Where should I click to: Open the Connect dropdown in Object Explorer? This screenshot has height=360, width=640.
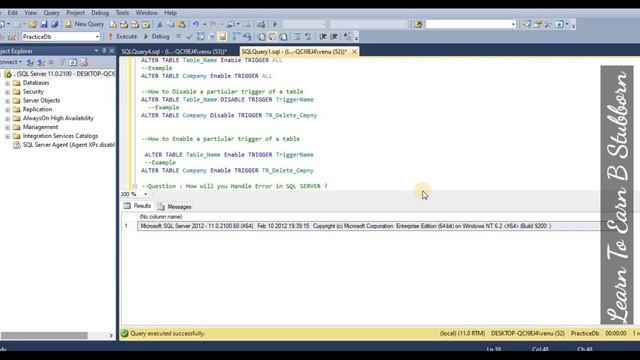[x=11, y=62]
